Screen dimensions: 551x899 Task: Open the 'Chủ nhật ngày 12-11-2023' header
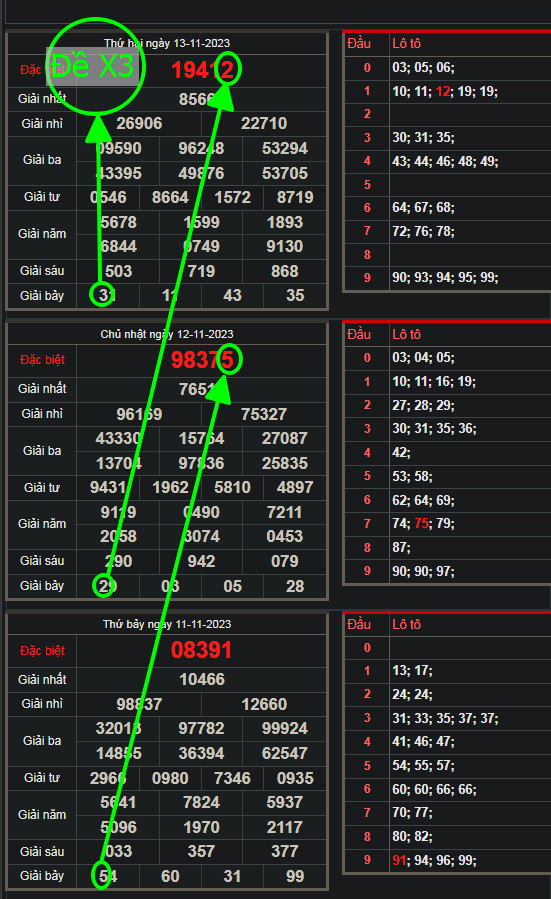(x=167, y=334)
